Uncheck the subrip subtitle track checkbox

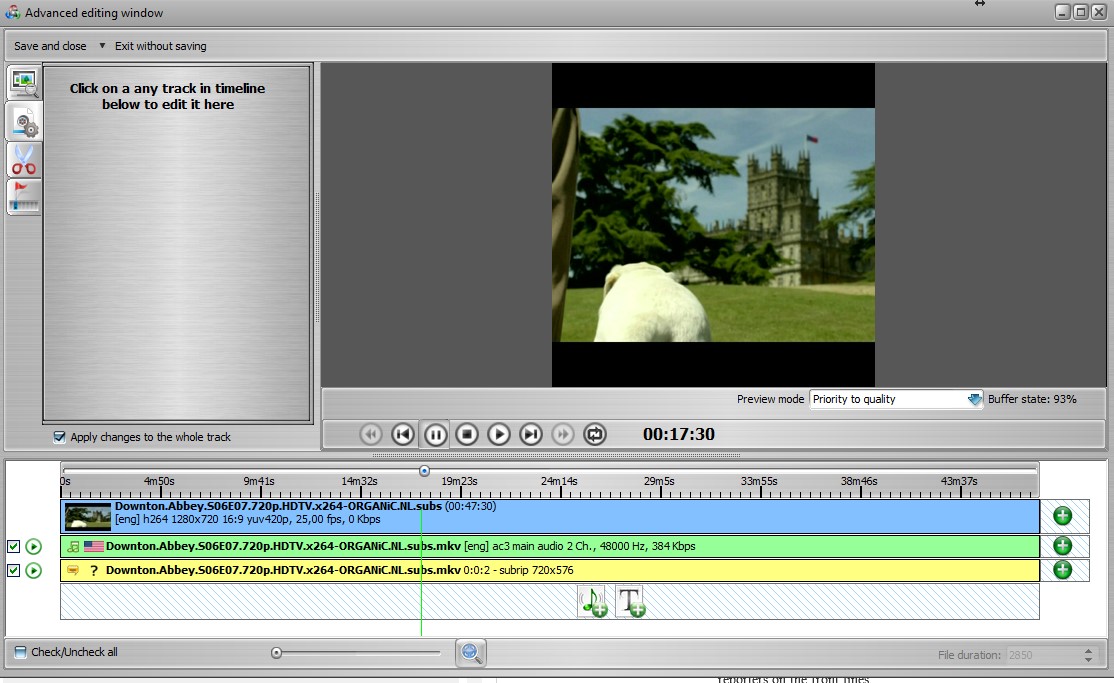click(13, 571)
